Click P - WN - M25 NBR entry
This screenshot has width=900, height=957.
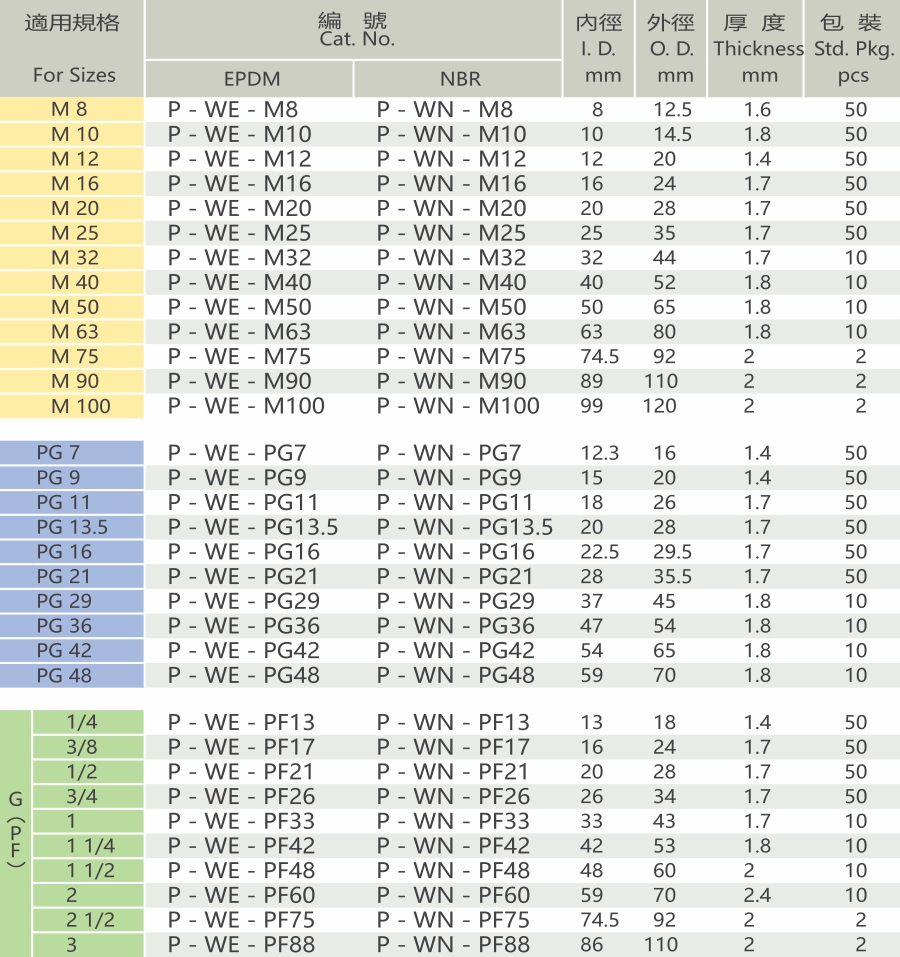pos(451,233)
